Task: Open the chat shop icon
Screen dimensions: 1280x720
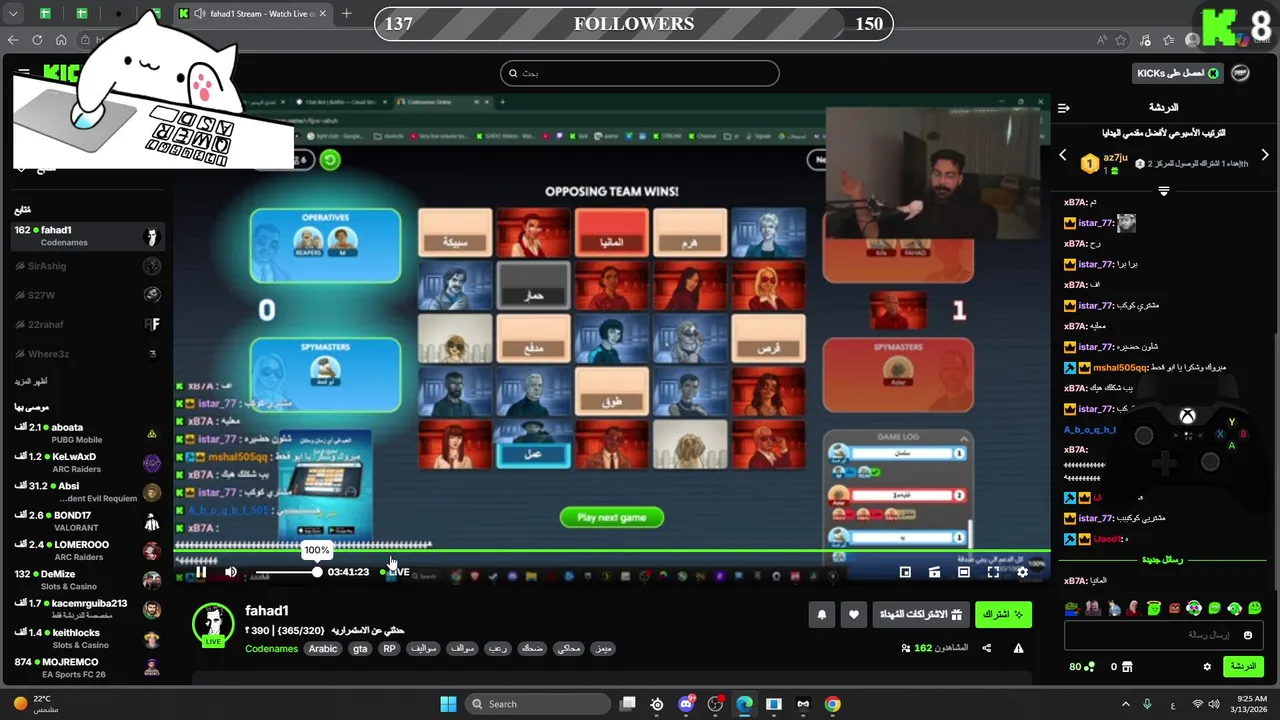Action: point(1127,667)
